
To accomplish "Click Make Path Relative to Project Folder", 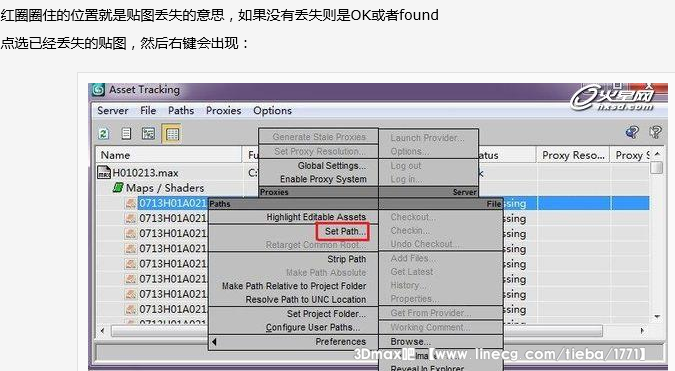I will [294, 286].
